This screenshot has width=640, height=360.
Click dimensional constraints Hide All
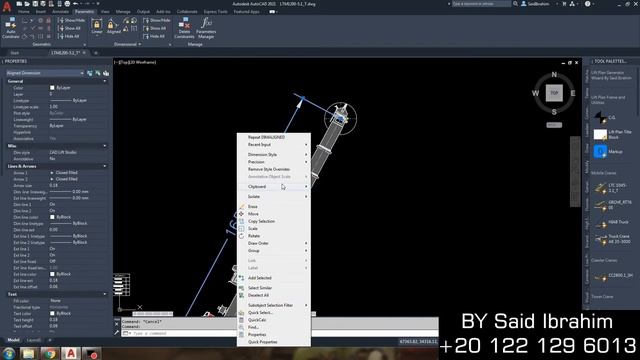[x=154, y=36]
